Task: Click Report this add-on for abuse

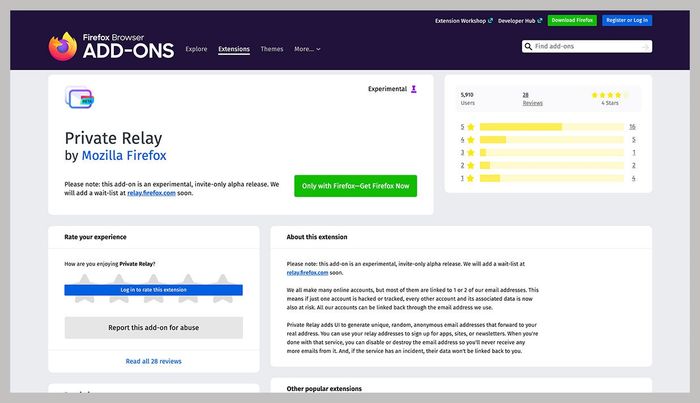Action: [x=154, y=328]
